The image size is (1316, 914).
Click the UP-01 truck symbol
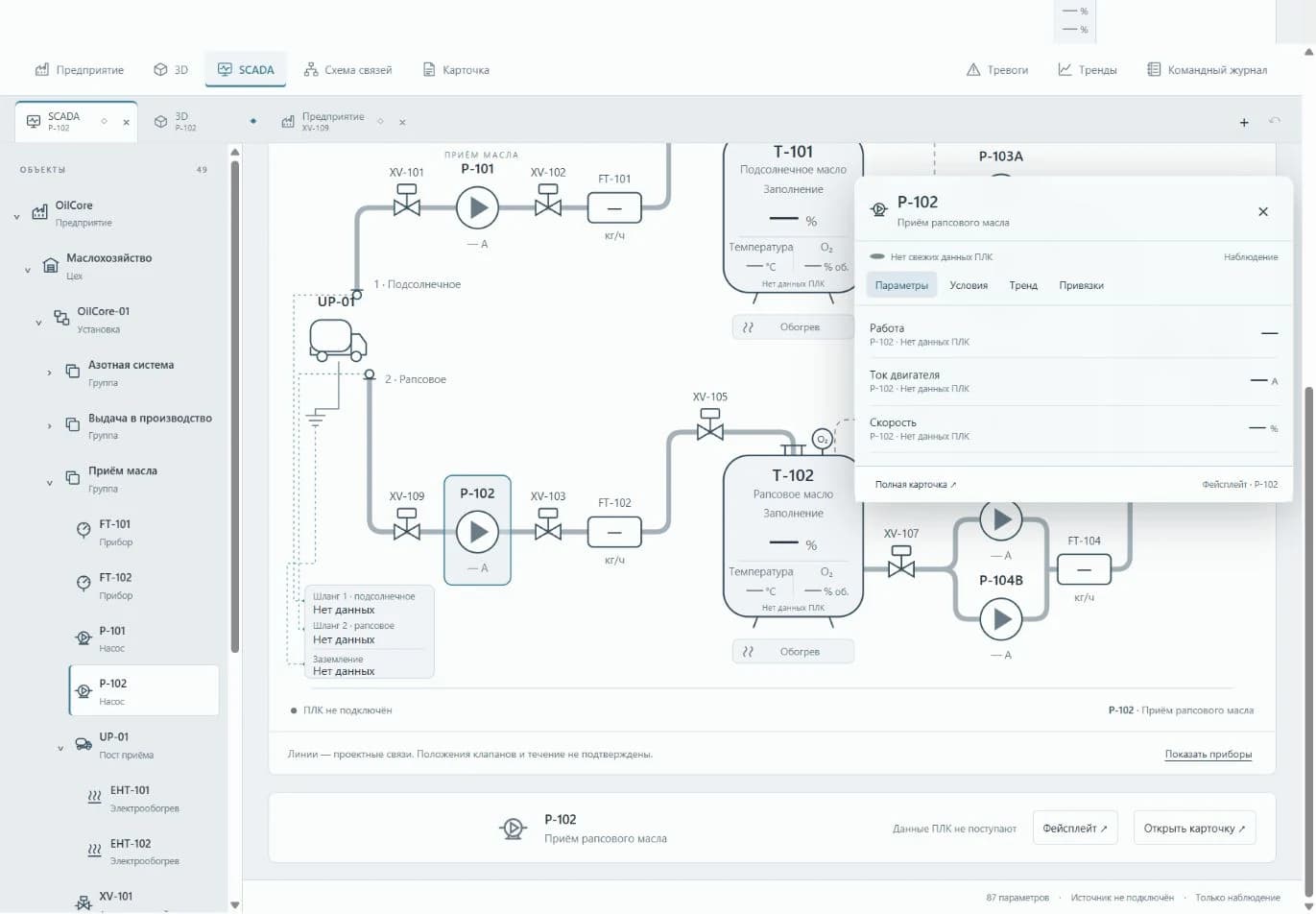tap(337, 340)
